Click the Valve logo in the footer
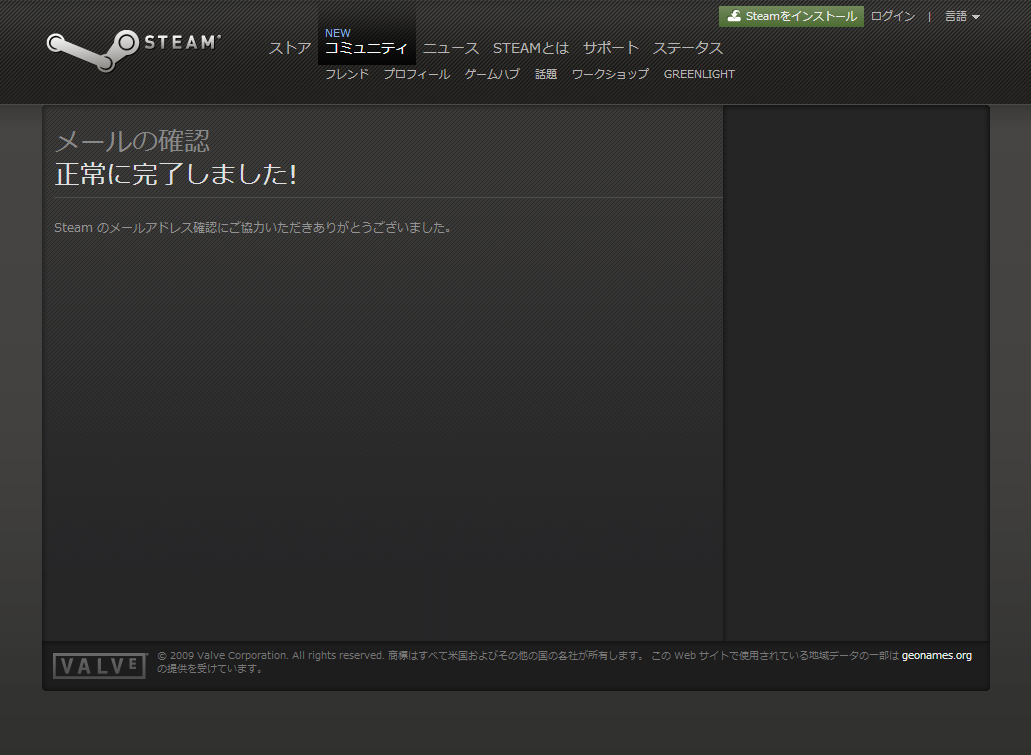The width and height of the screenshot is (1031, 755). click(100, 666)
